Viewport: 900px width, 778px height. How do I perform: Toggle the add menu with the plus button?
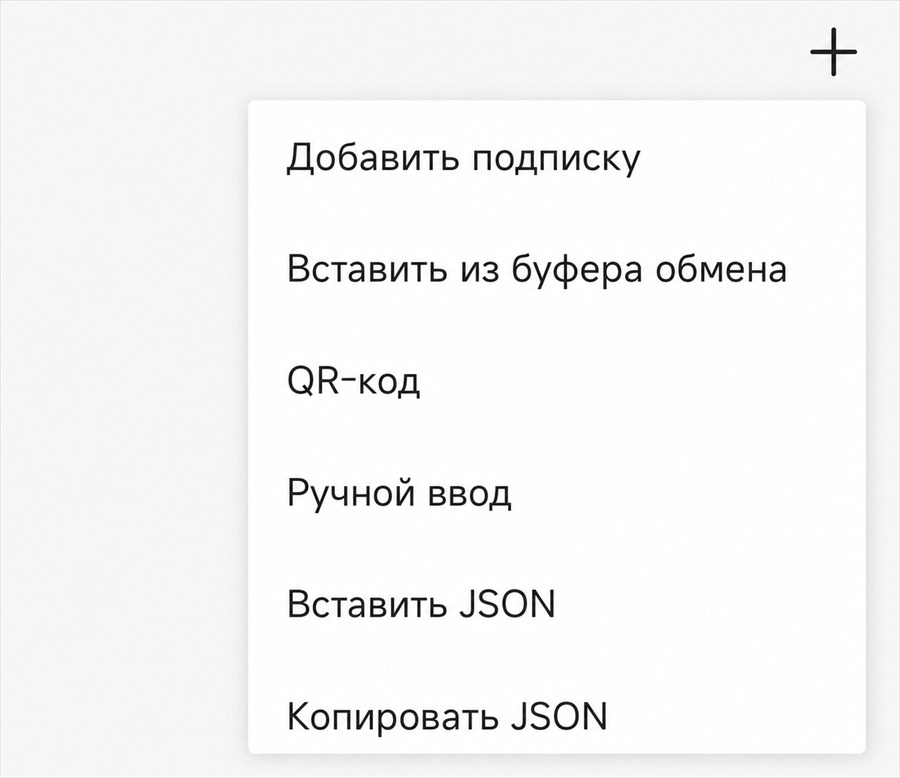click(833, 52)
